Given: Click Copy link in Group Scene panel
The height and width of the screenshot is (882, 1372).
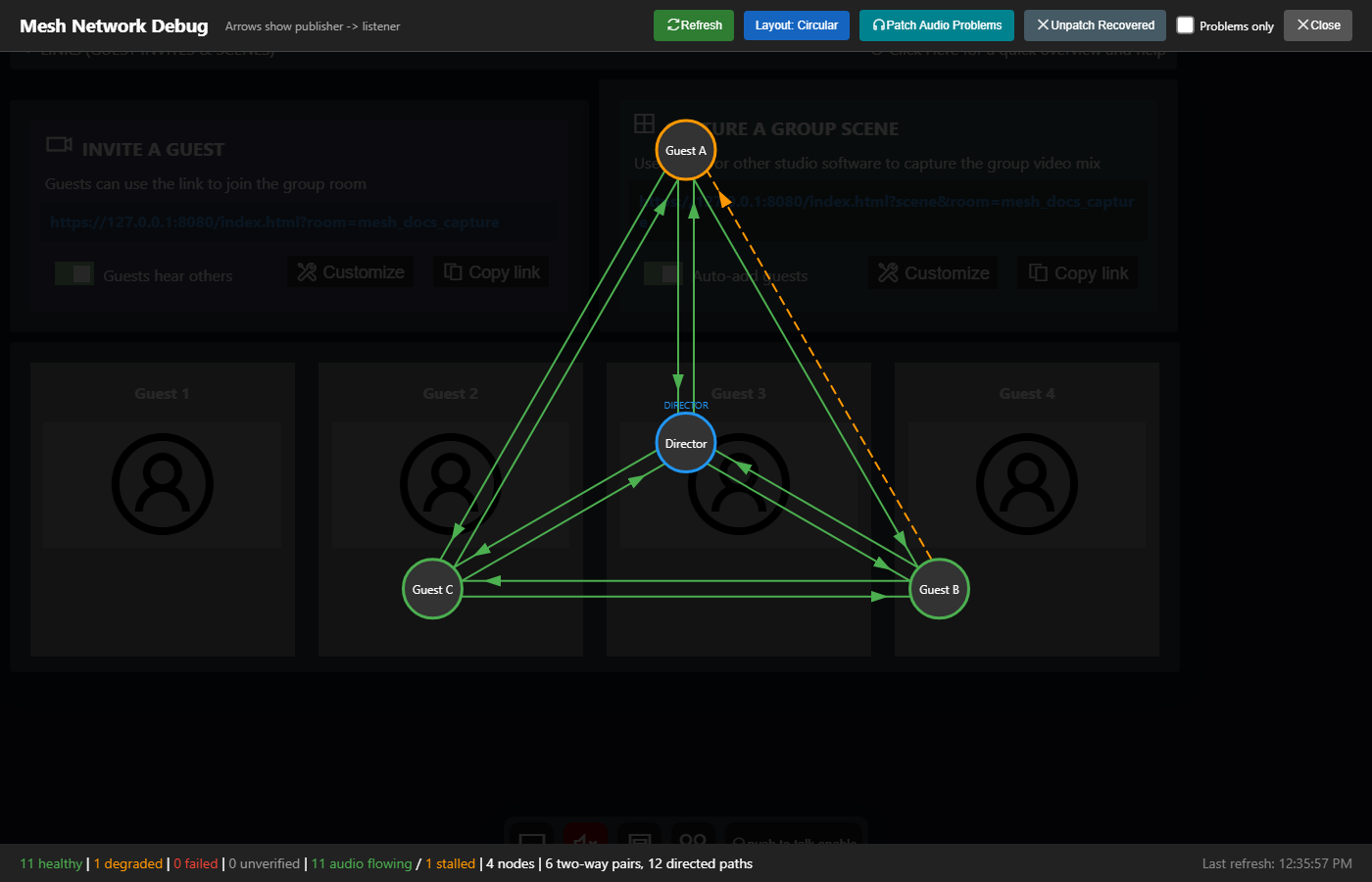Looking at the screenshot, I should (1079, 273).
